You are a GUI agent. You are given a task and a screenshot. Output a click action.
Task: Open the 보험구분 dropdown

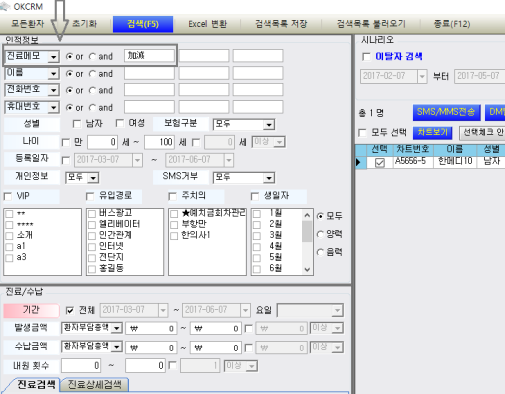(269, 125)
